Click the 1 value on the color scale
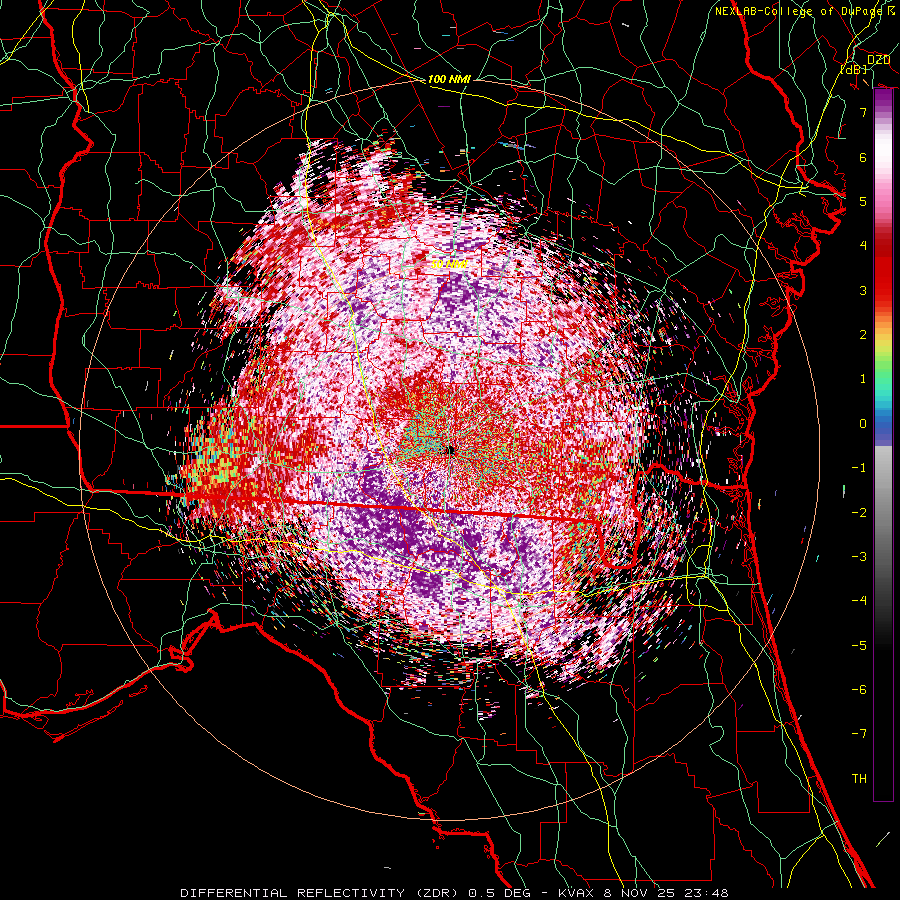This screenshot has width=900, height=900. pyautogui.click(x=863, y=379)
